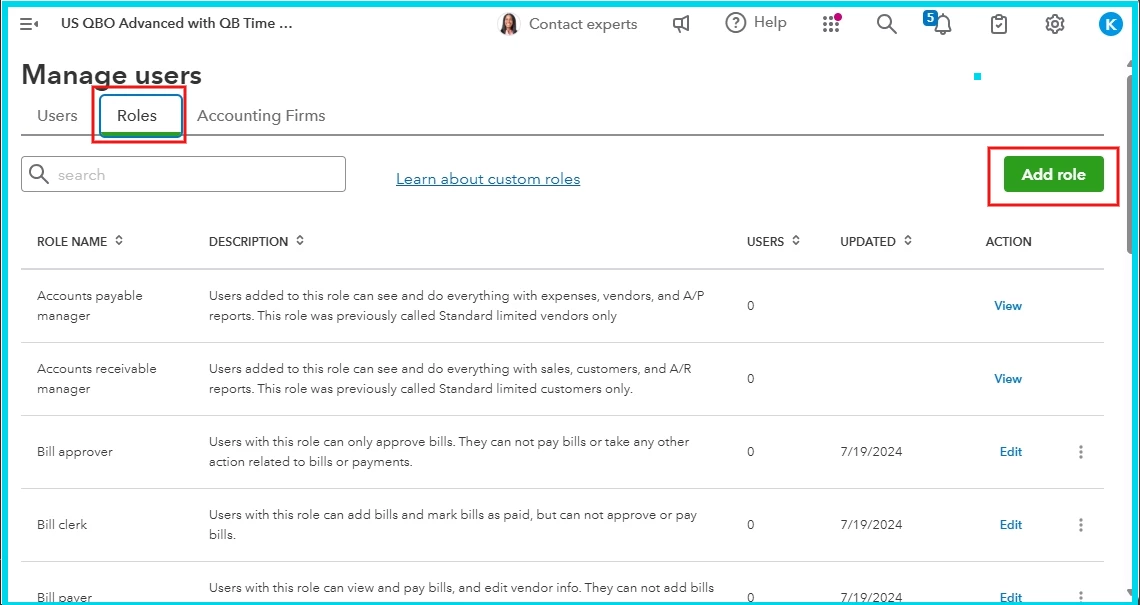Click into the roles search field

pyautogui.click(x=183, y=175)
